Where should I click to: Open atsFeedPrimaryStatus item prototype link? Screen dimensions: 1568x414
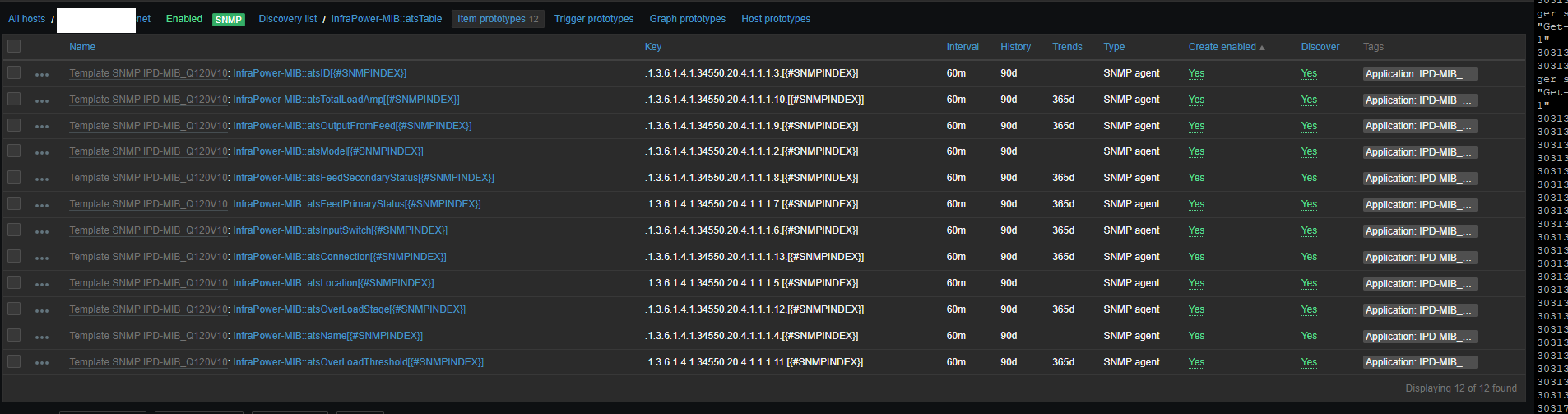point(356,204)
